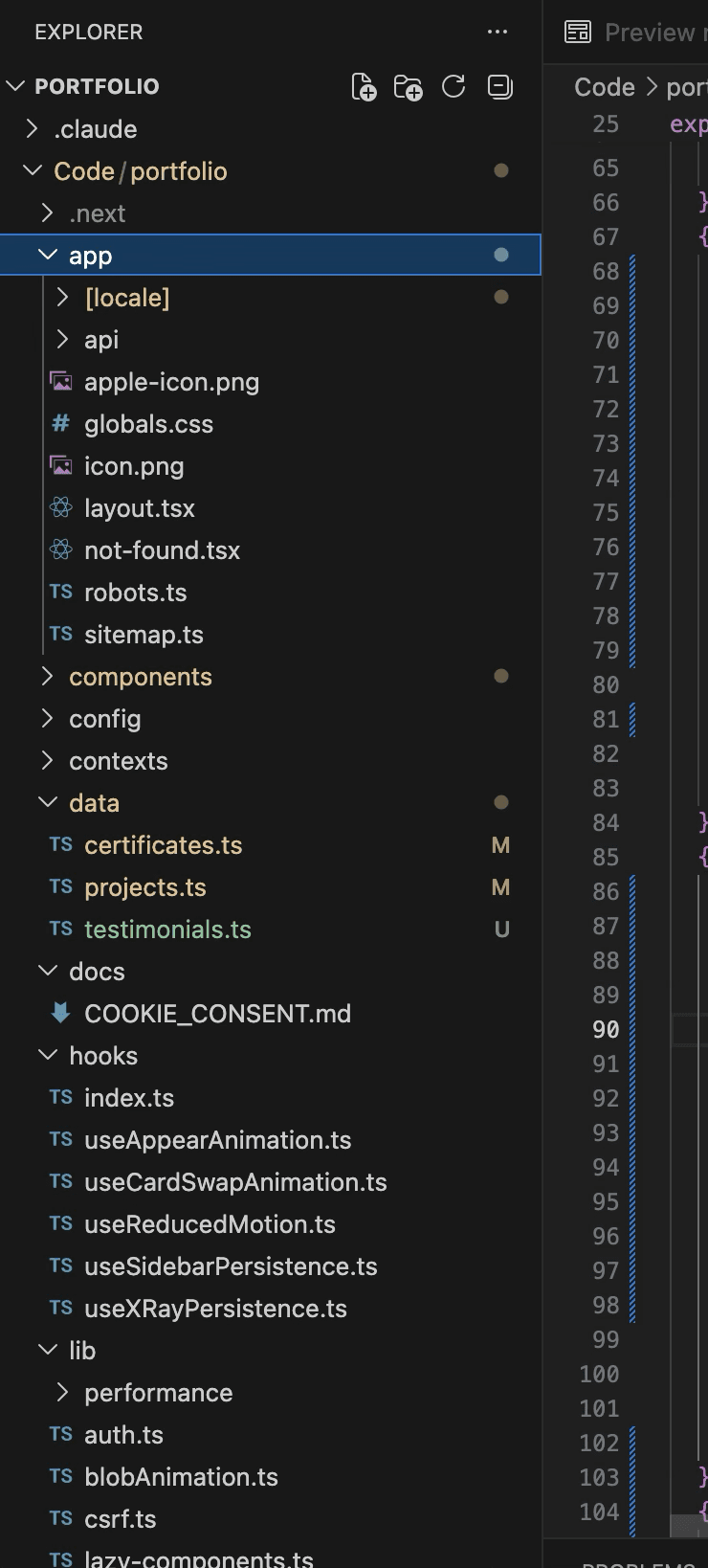Click the U badge next to testimonials.ts

499,929
